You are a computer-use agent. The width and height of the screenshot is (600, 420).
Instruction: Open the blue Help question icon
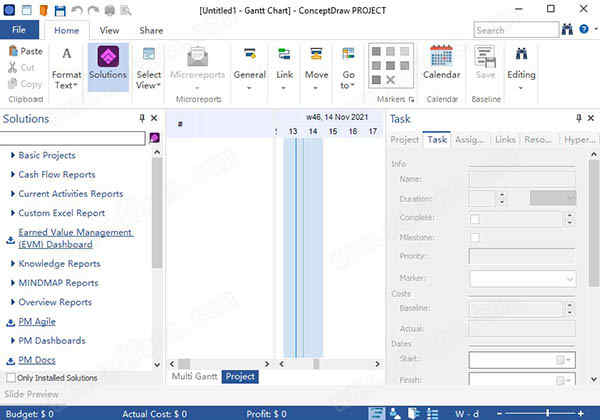click(584, 29)
